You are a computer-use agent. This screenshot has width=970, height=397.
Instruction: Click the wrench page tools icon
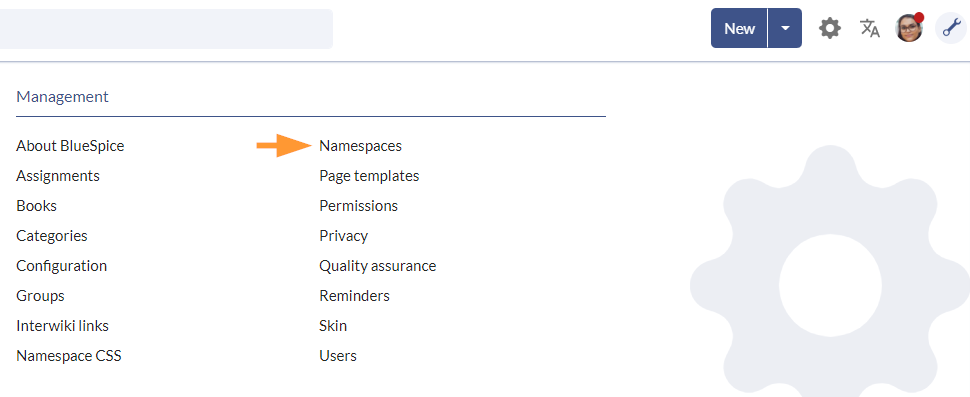(x=950, y=28)
